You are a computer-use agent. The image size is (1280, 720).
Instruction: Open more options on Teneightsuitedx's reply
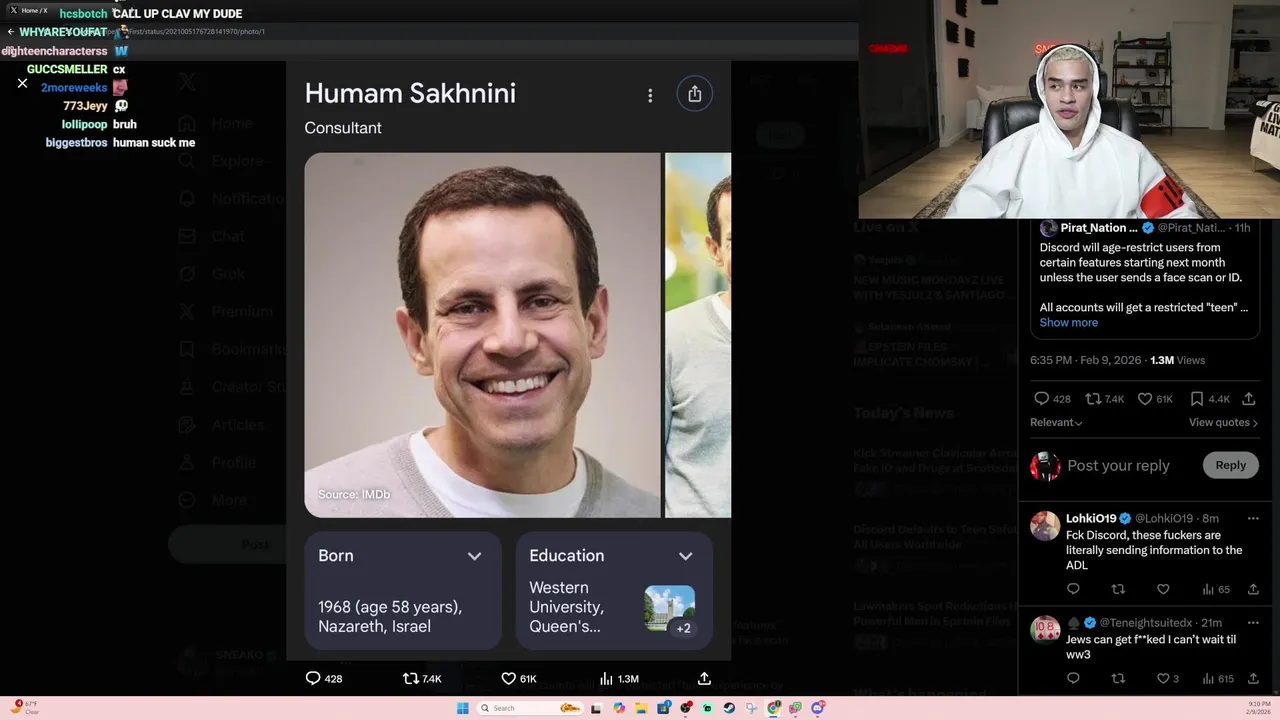pos(1253,622)
